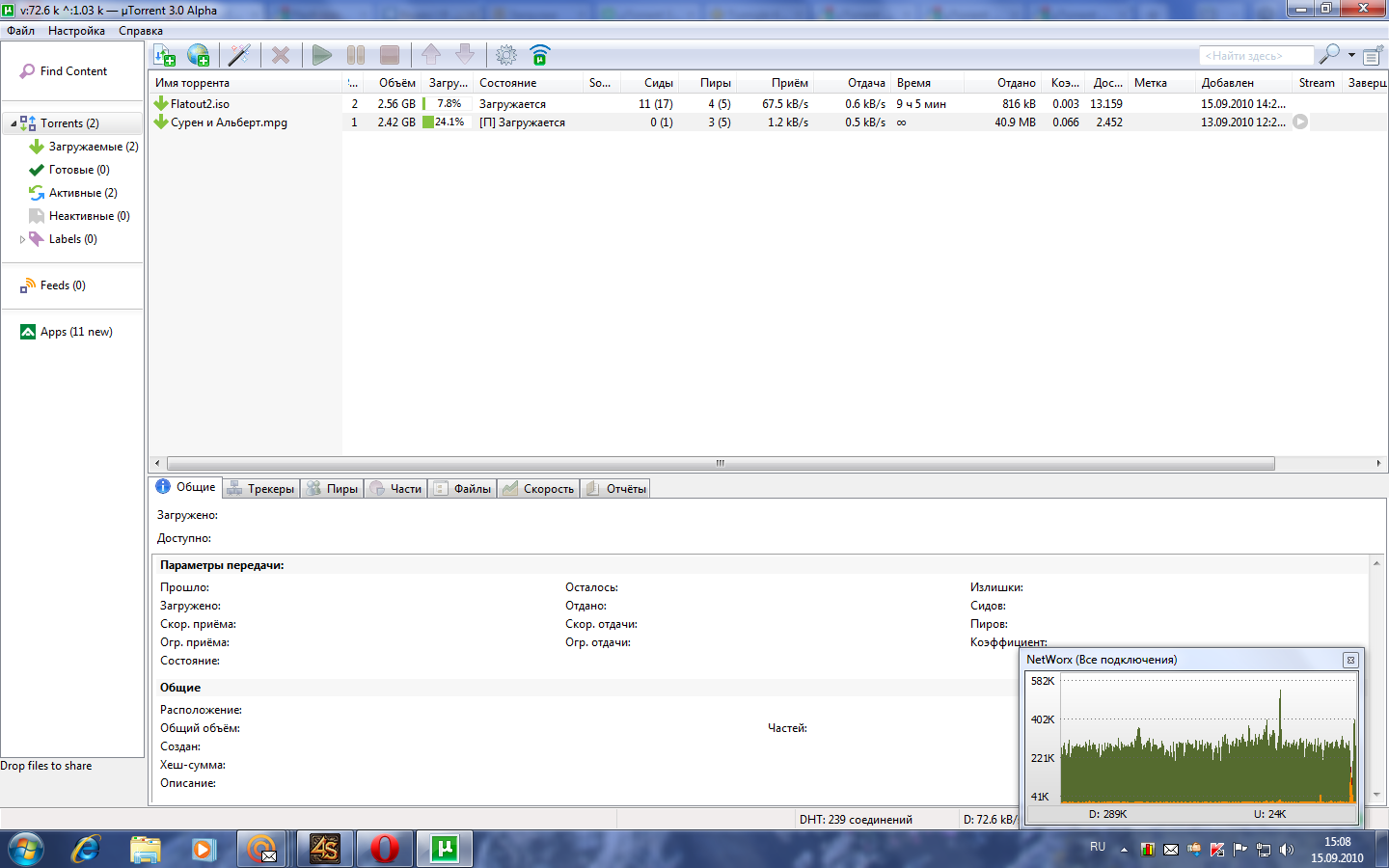Switch to the Скорость tab
1389x868 pixels.
click(x=538, y=489)
